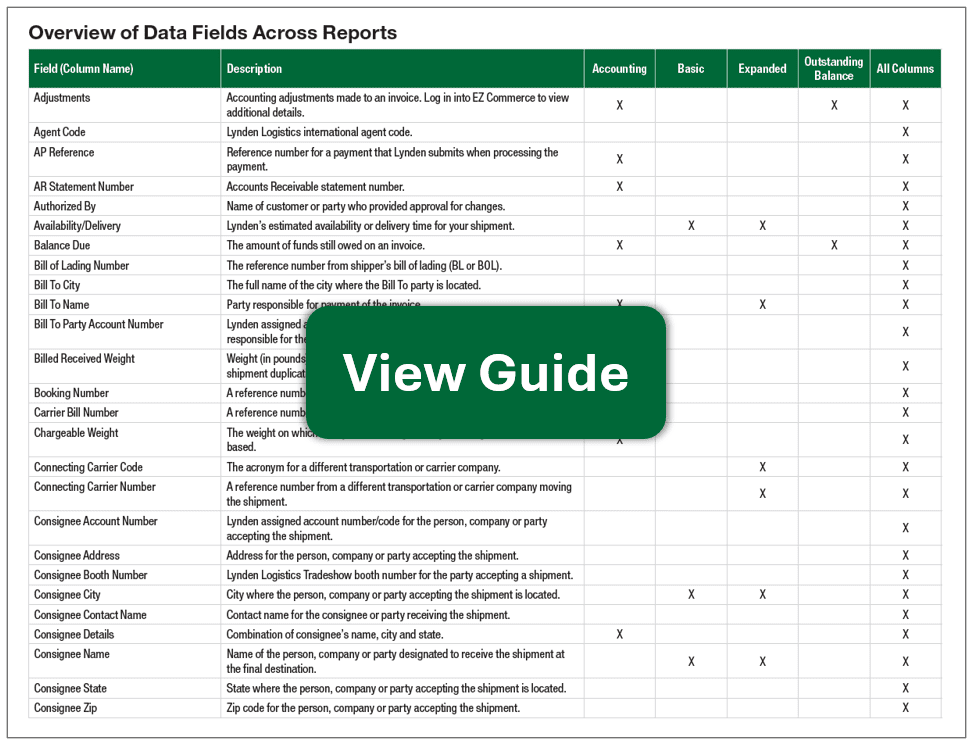Select the Consignee Address field name

point(76,555)
